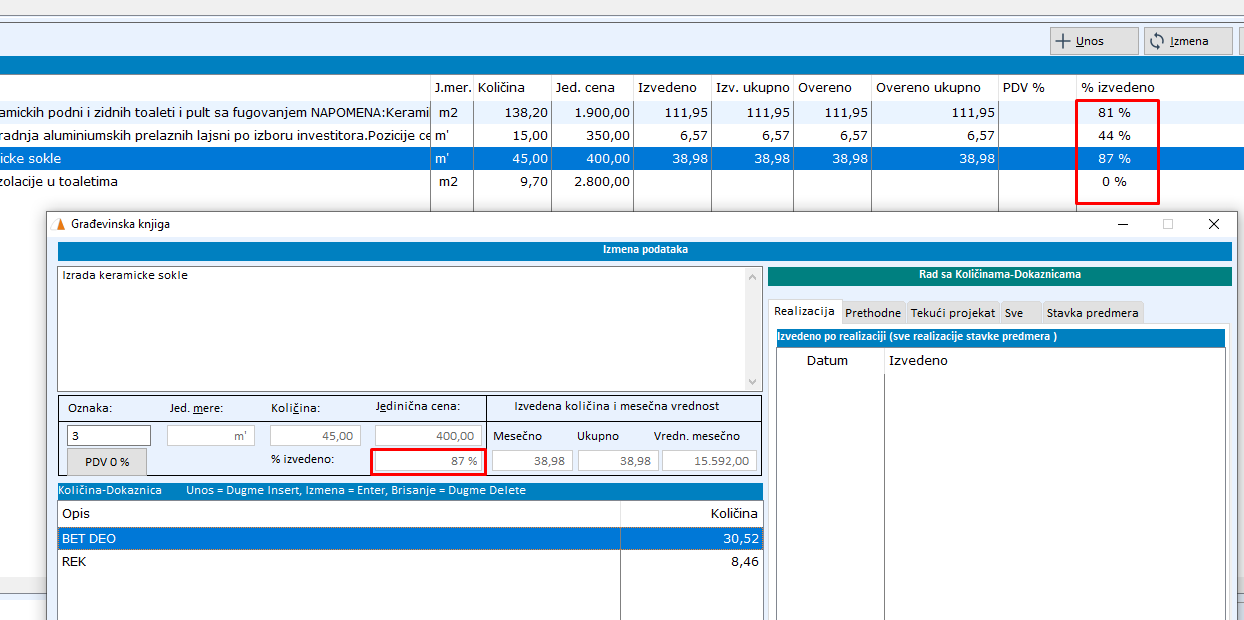Viewport: 1244px width, 620px height.
Task: Click the PDV 0 % button
Action: (x=106, y=462)
